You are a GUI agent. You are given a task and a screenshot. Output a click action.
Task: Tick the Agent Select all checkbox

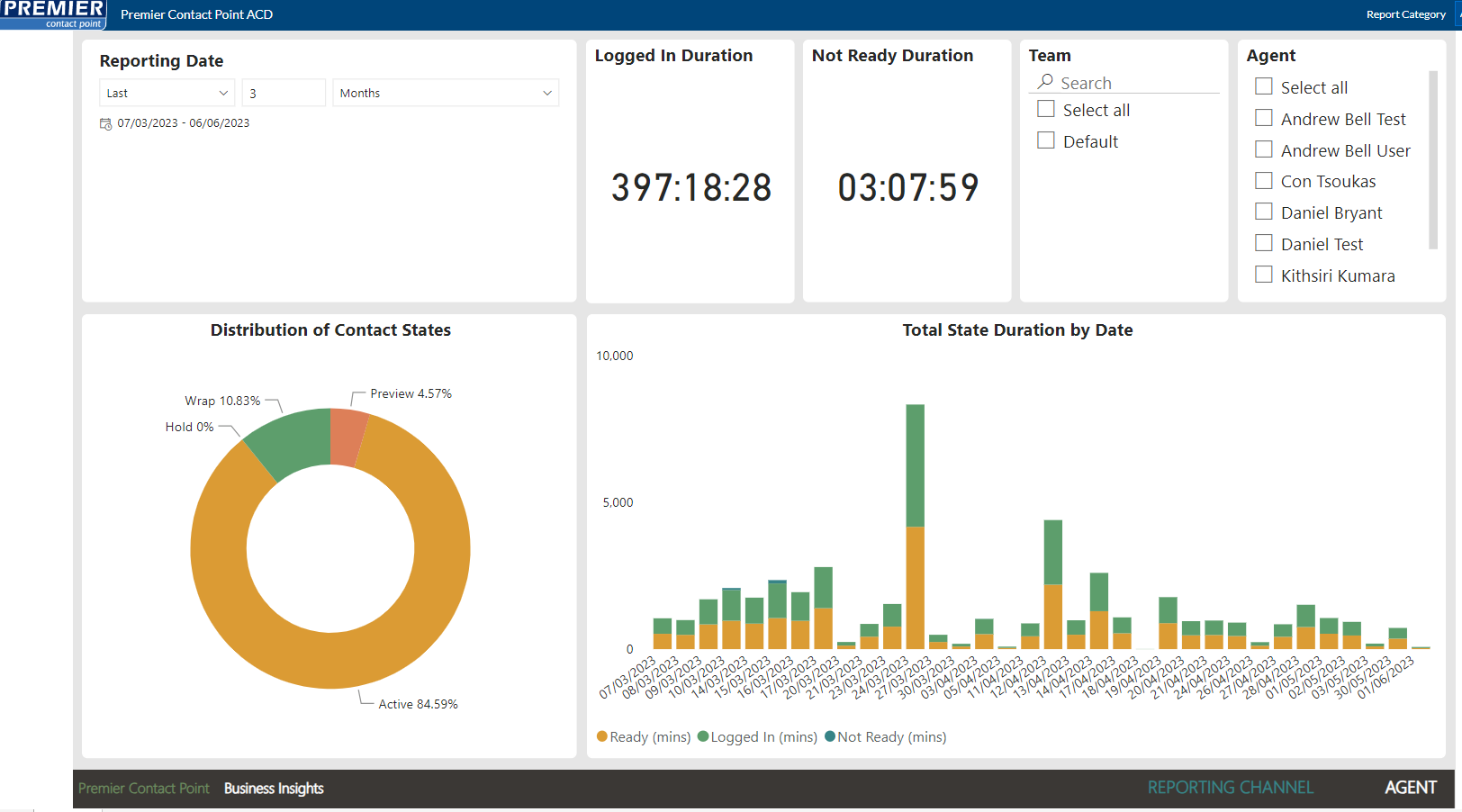coord(1264,86)
